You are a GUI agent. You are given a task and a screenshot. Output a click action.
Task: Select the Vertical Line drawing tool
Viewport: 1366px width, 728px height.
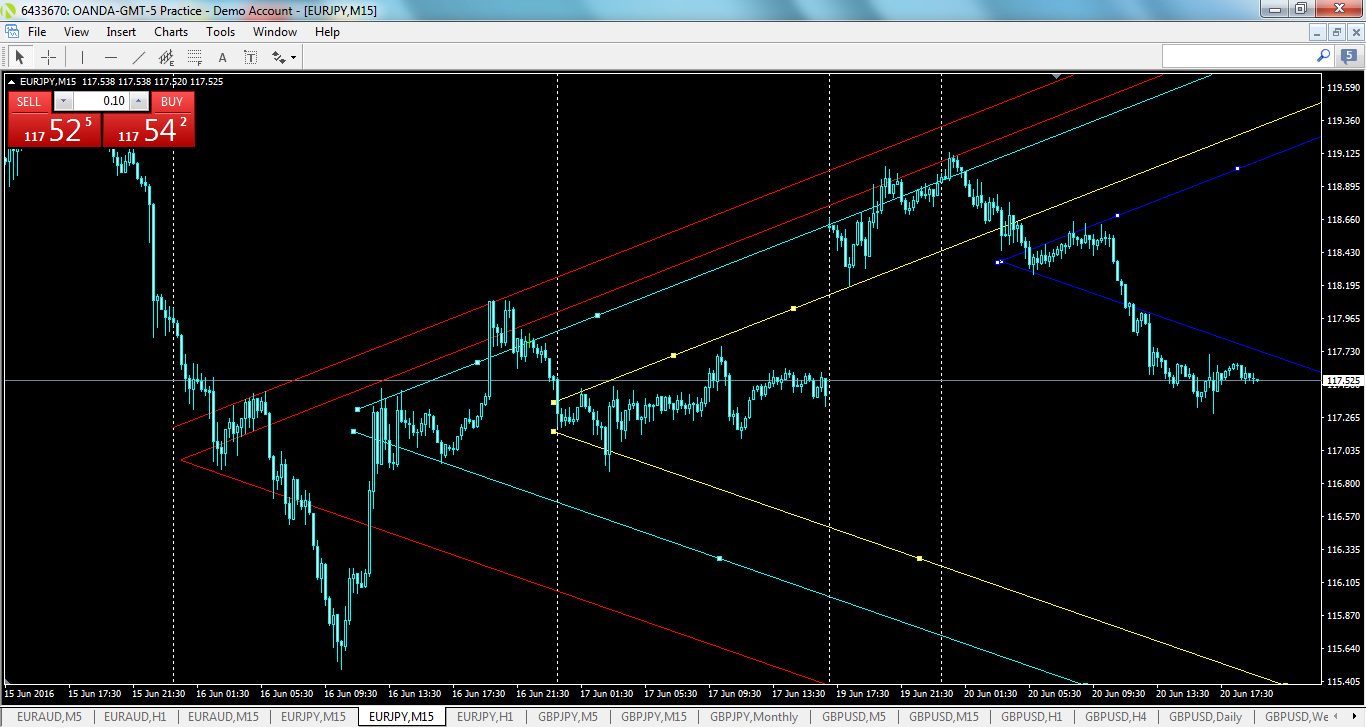[x=82, y=57]
